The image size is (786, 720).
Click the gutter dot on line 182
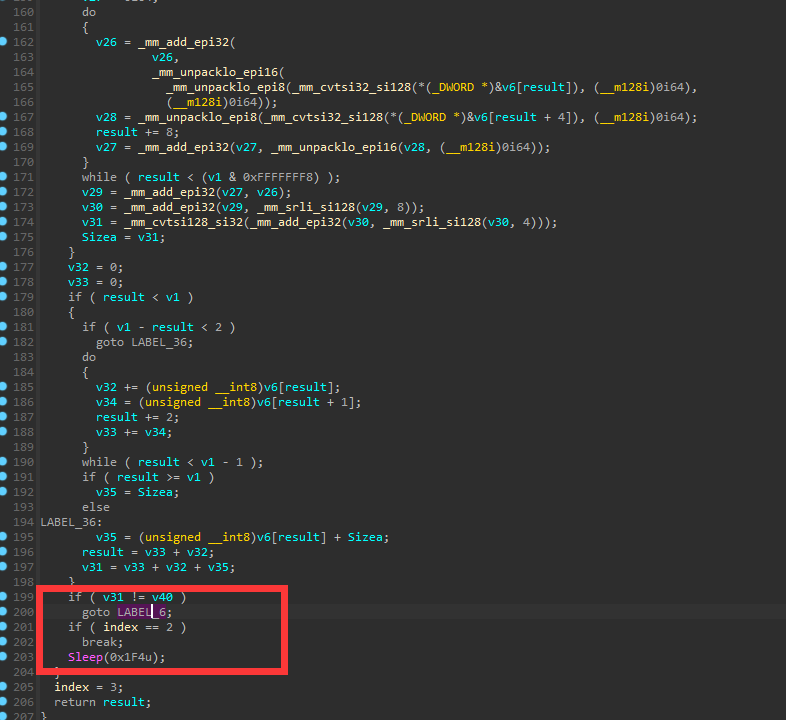(x=5, y=342)
